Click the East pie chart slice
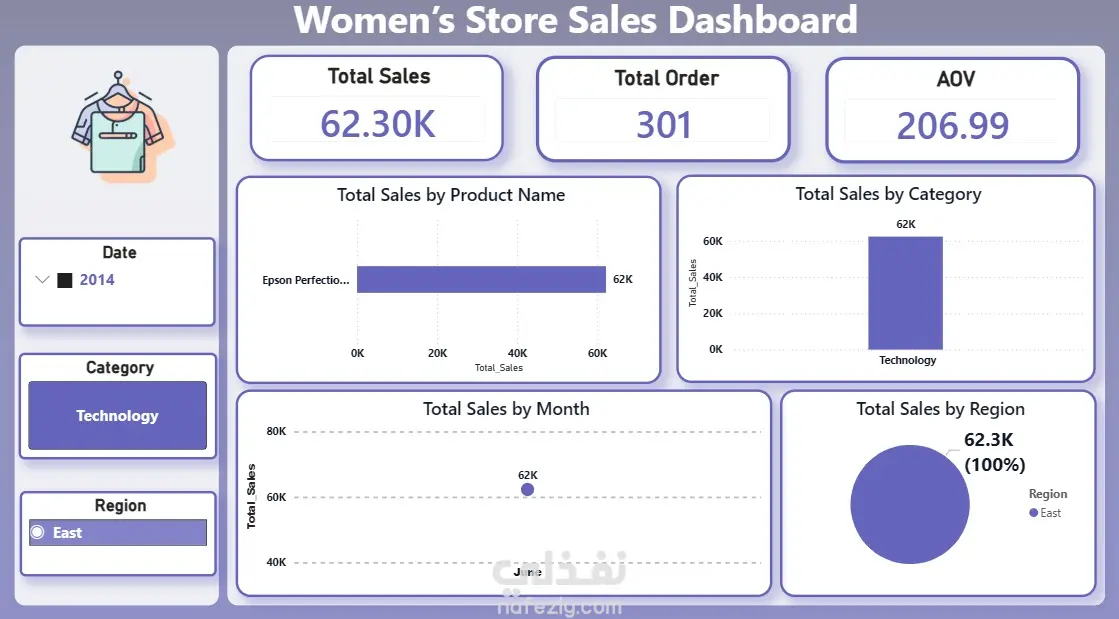This screenshot has width=1119, height=619. coord(910,504)
